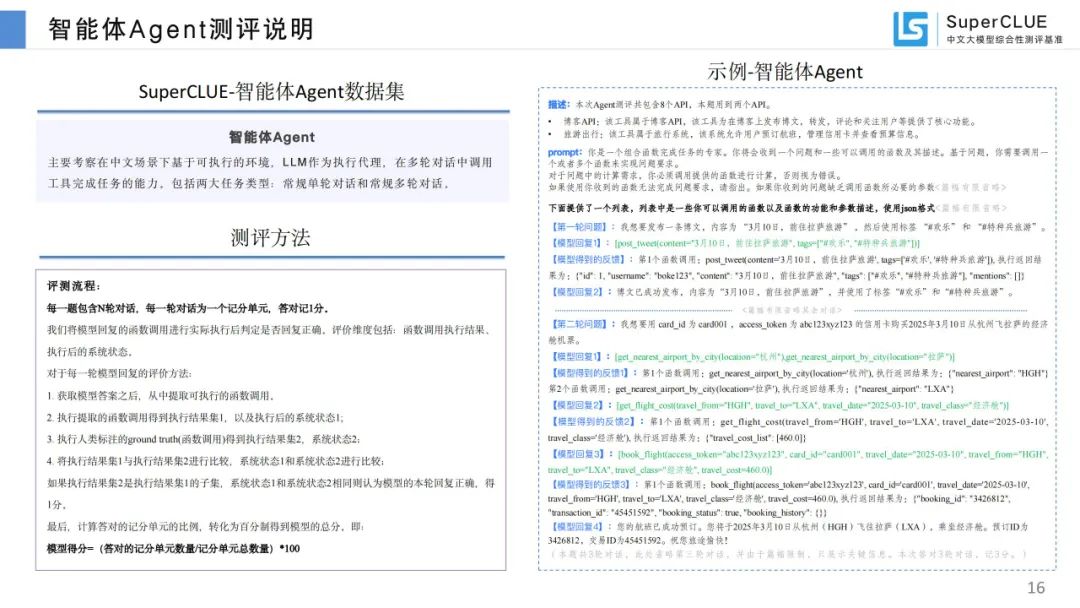This screenshot has height=608, width=1080.
Task: Click the blue 描述: label
Action: pyautogui.click(x=559, y=105)
